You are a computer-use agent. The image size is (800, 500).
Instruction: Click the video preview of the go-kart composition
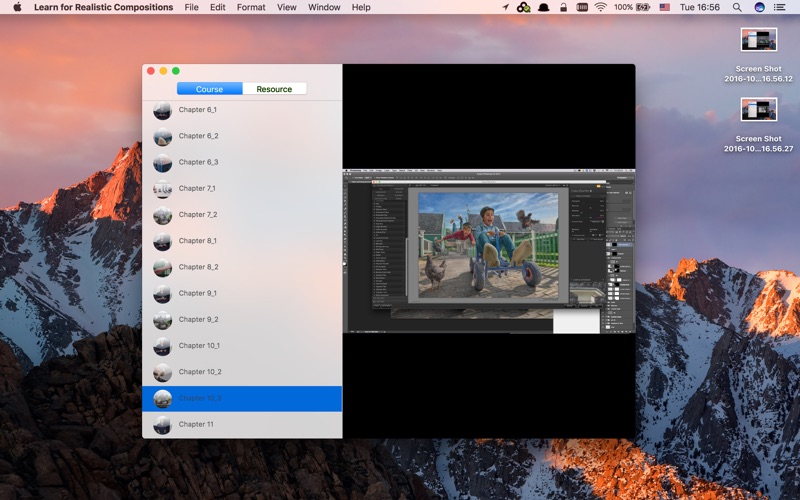pos(489,251)
